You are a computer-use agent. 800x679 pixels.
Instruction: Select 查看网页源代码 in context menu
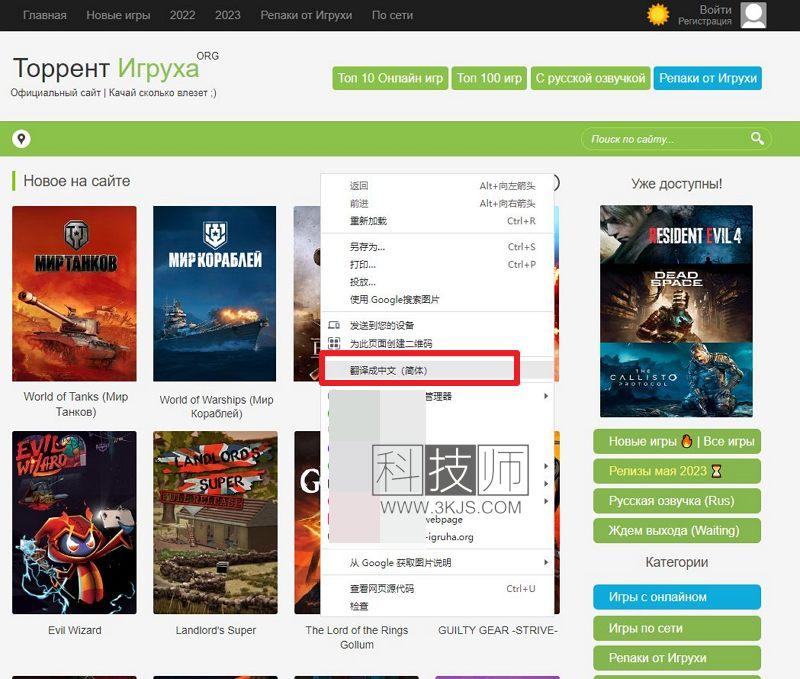tap(437, 589)
